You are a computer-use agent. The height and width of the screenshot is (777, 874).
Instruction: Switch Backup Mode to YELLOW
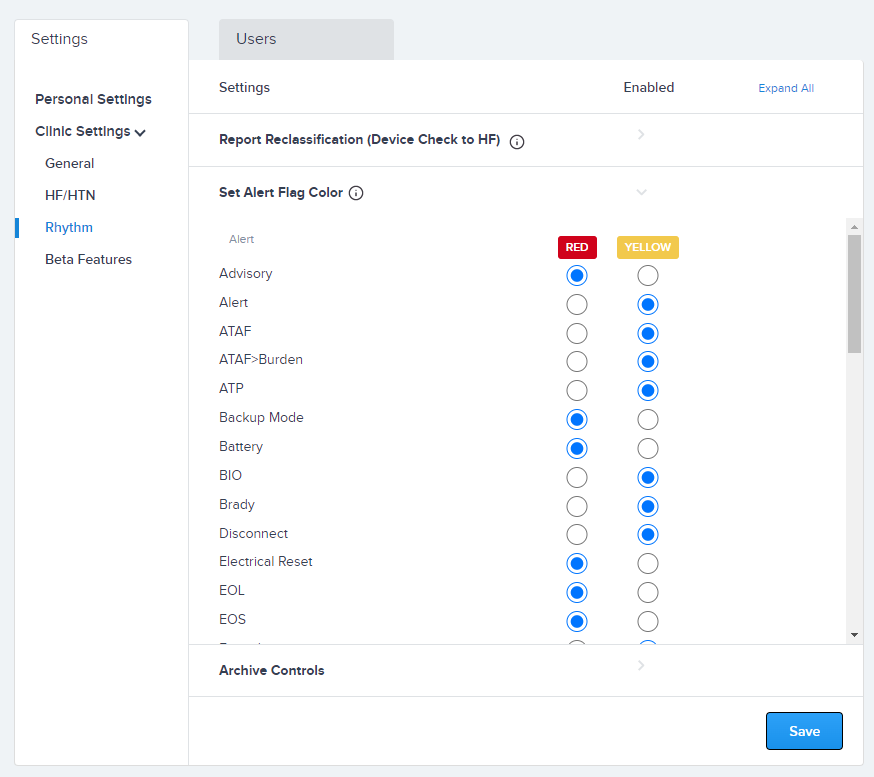click(647, 419)
